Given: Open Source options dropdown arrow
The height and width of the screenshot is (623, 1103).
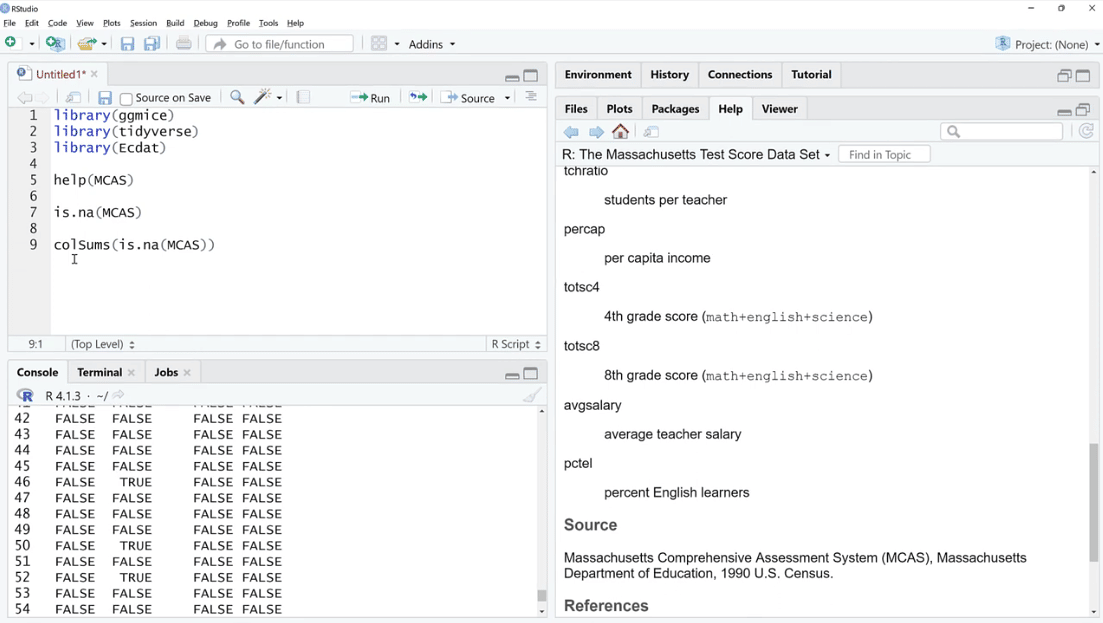Looking at the screenshot, I should pos(507,98).
